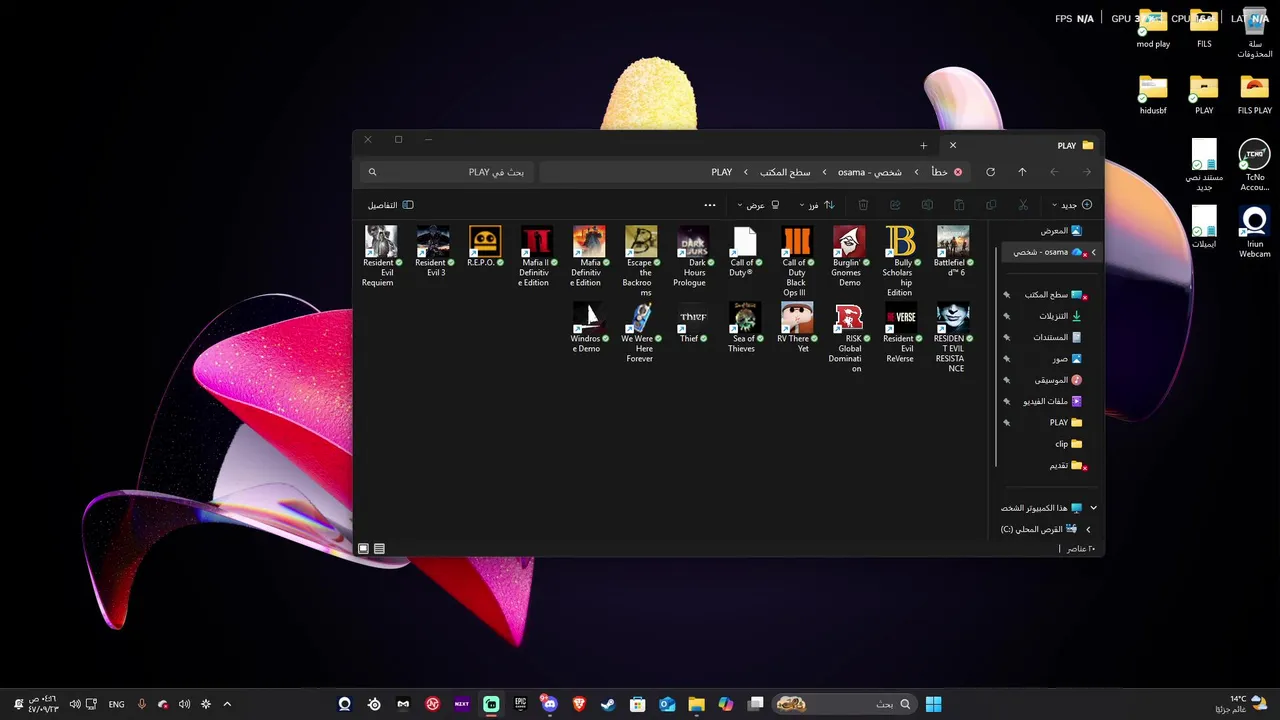Select the Call of Duty® shortcut
1280x720 pixels.
(x=745, y=250)
